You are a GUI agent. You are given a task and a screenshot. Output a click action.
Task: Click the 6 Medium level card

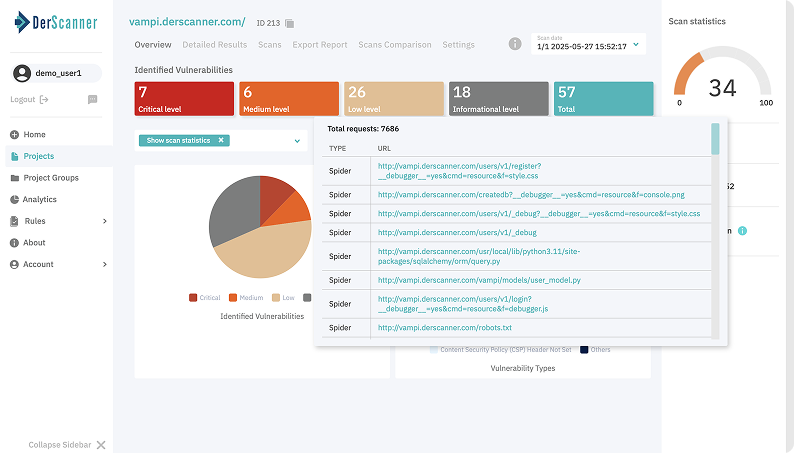(289, 99)
